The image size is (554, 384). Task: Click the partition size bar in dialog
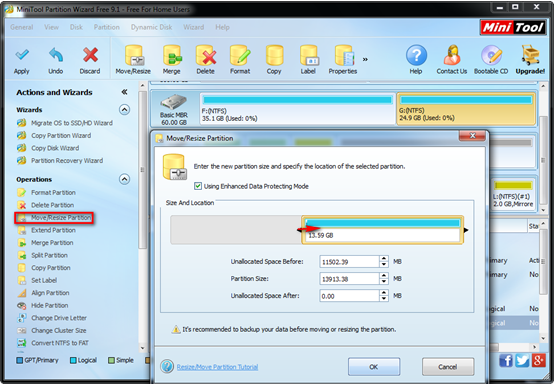pos(383,230)
